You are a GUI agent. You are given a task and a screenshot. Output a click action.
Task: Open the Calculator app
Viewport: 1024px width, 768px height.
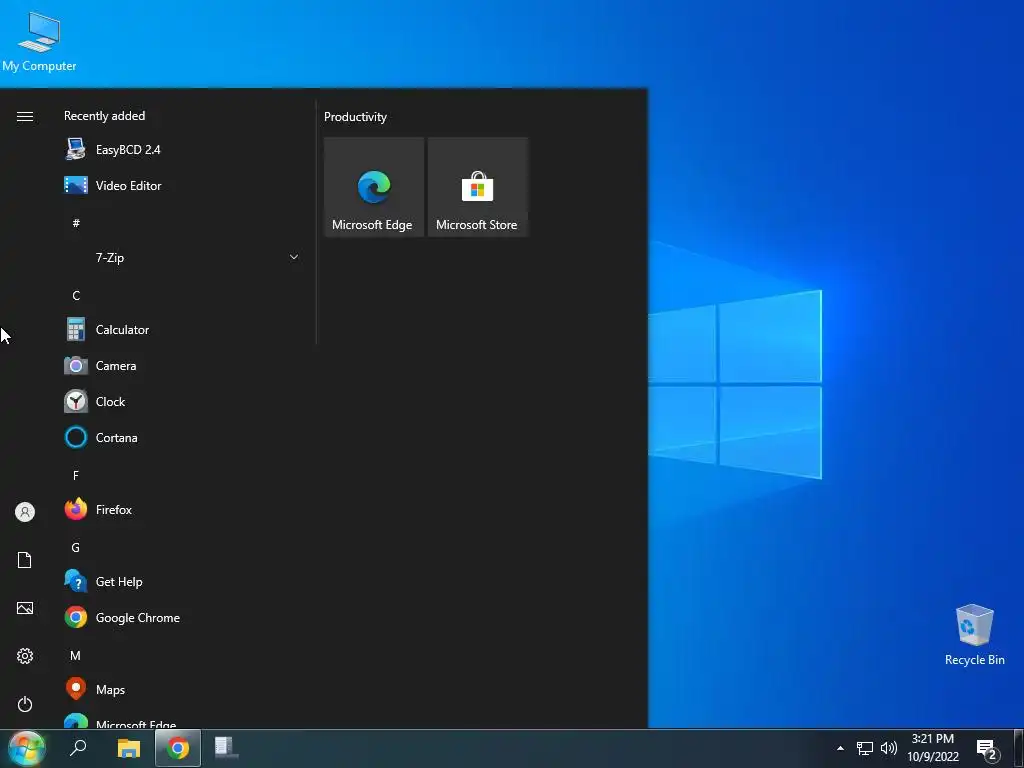[182, 330]
